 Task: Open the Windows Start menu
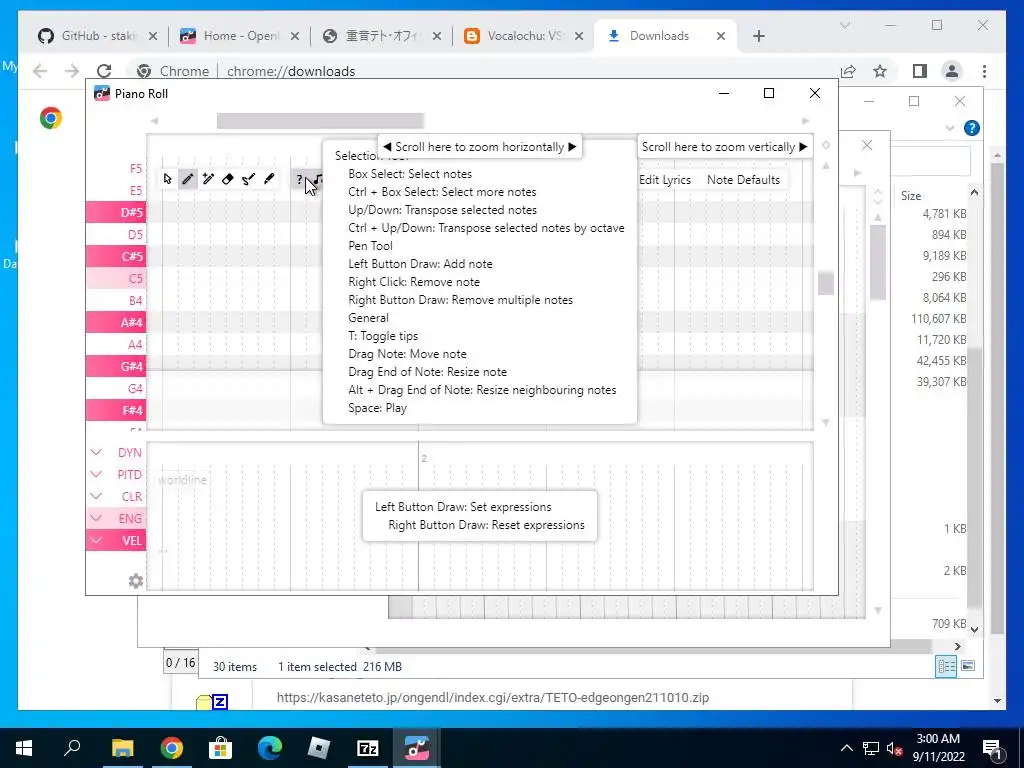point(24,748)
